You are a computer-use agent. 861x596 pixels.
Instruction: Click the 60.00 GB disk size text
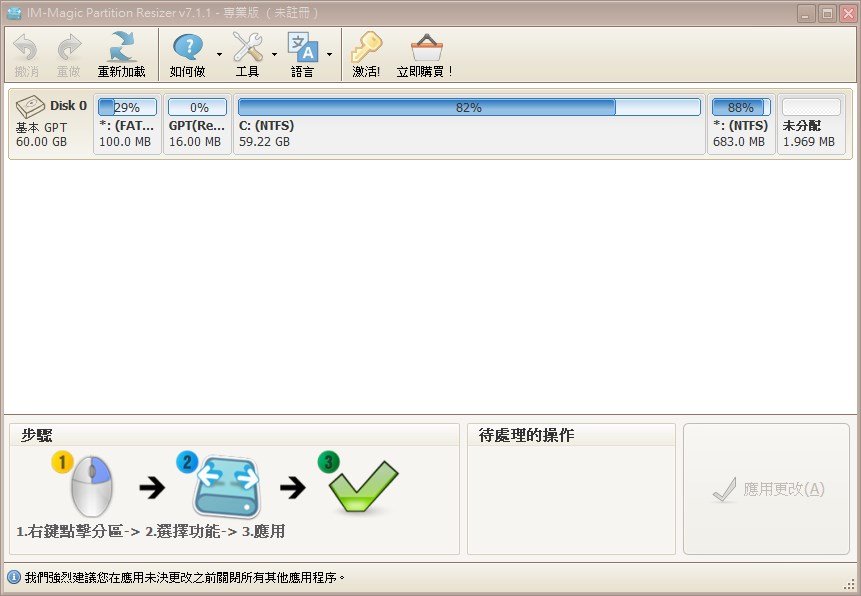(41, 142)
